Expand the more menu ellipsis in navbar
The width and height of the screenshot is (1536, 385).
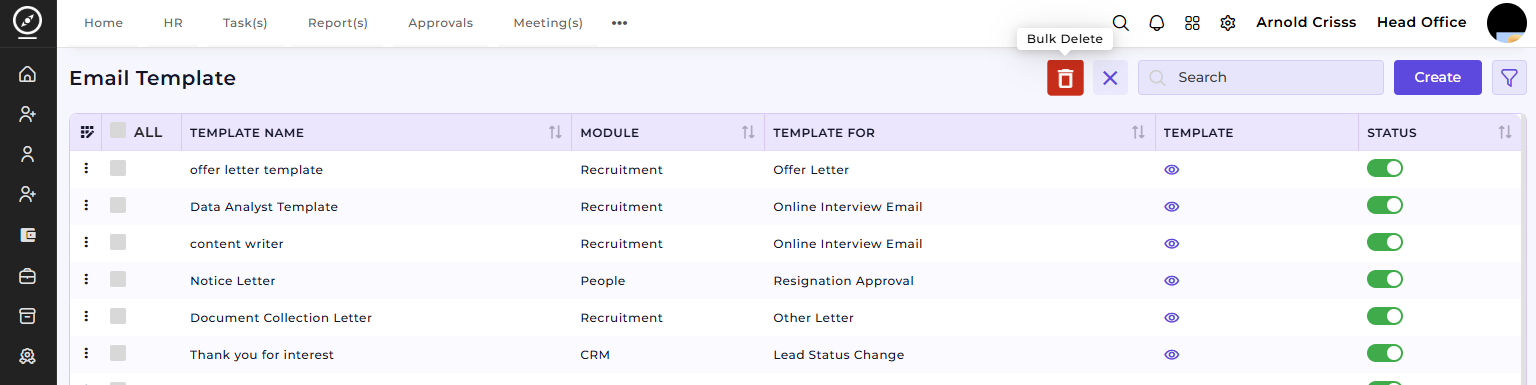point(619,23)
